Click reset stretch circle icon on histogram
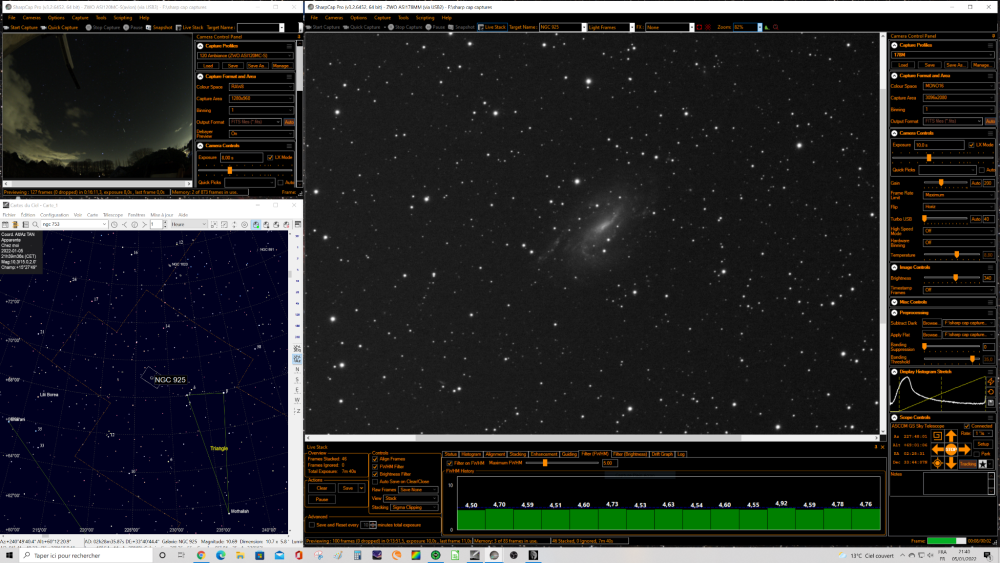 coord(990,391)
